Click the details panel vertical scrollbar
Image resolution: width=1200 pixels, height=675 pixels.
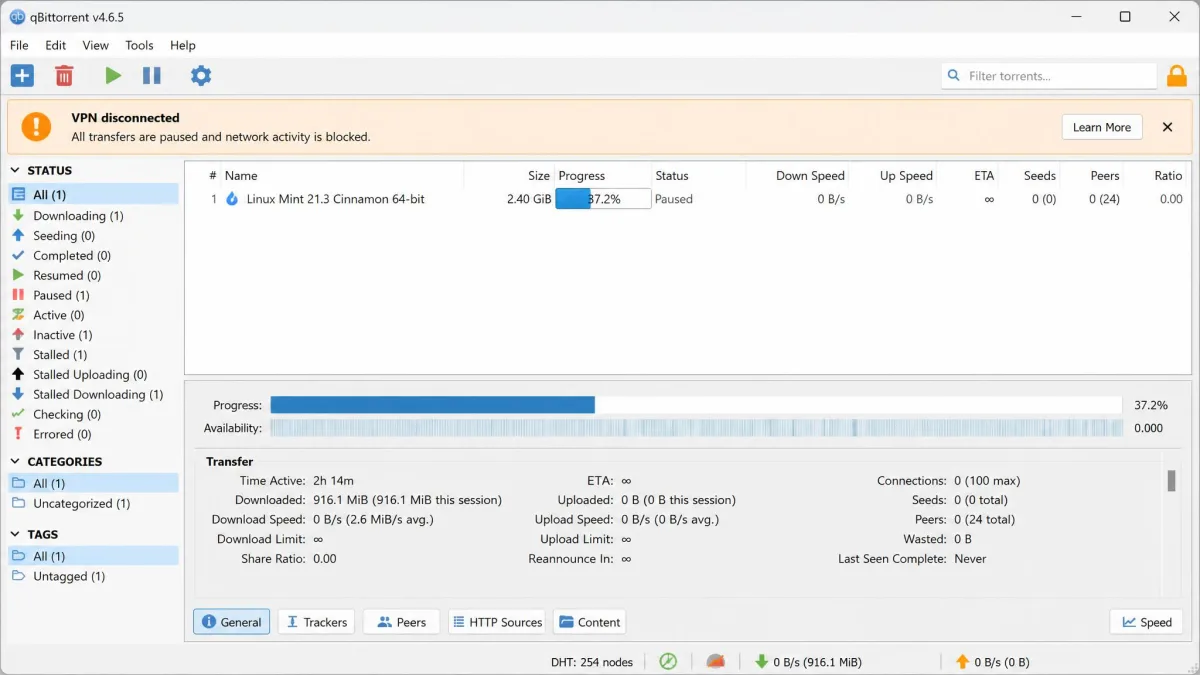pos(1171,482)
